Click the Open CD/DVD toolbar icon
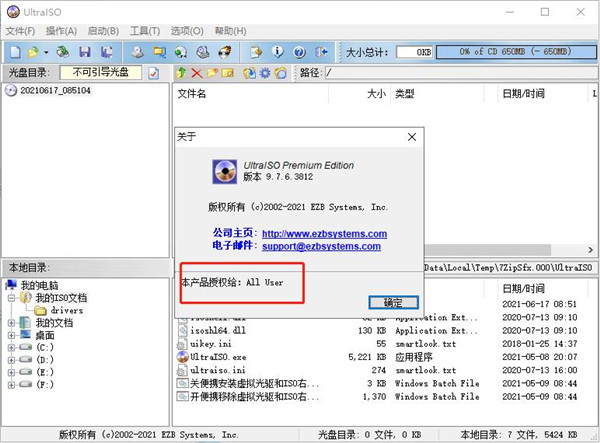Viewport: 600px width, 443px height. [63, 52]
